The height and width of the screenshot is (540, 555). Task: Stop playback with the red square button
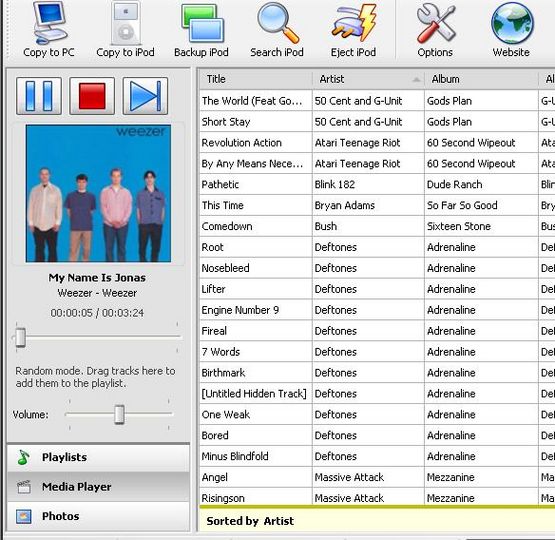92,96
